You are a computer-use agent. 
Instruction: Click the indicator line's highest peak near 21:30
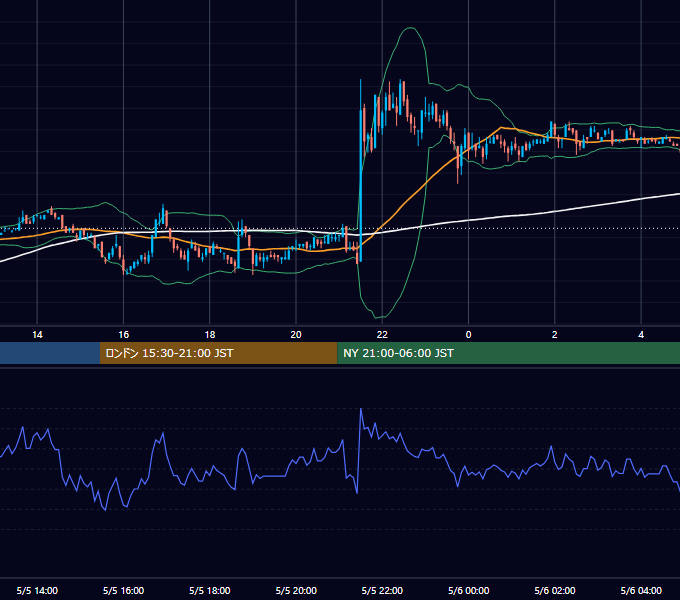[361, 409]
